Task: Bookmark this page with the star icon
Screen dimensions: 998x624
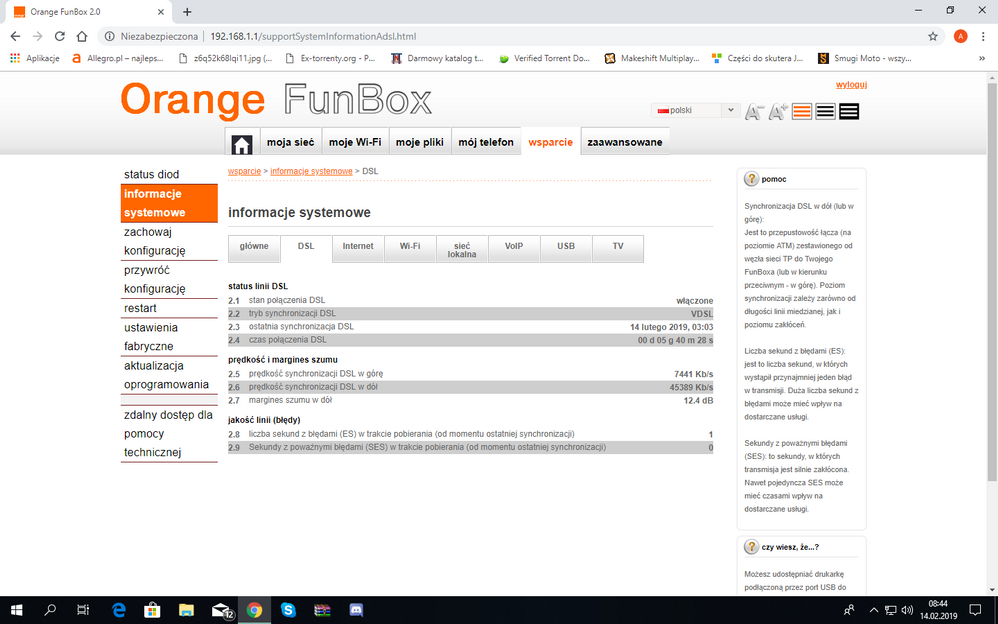Action: (933, 36)
